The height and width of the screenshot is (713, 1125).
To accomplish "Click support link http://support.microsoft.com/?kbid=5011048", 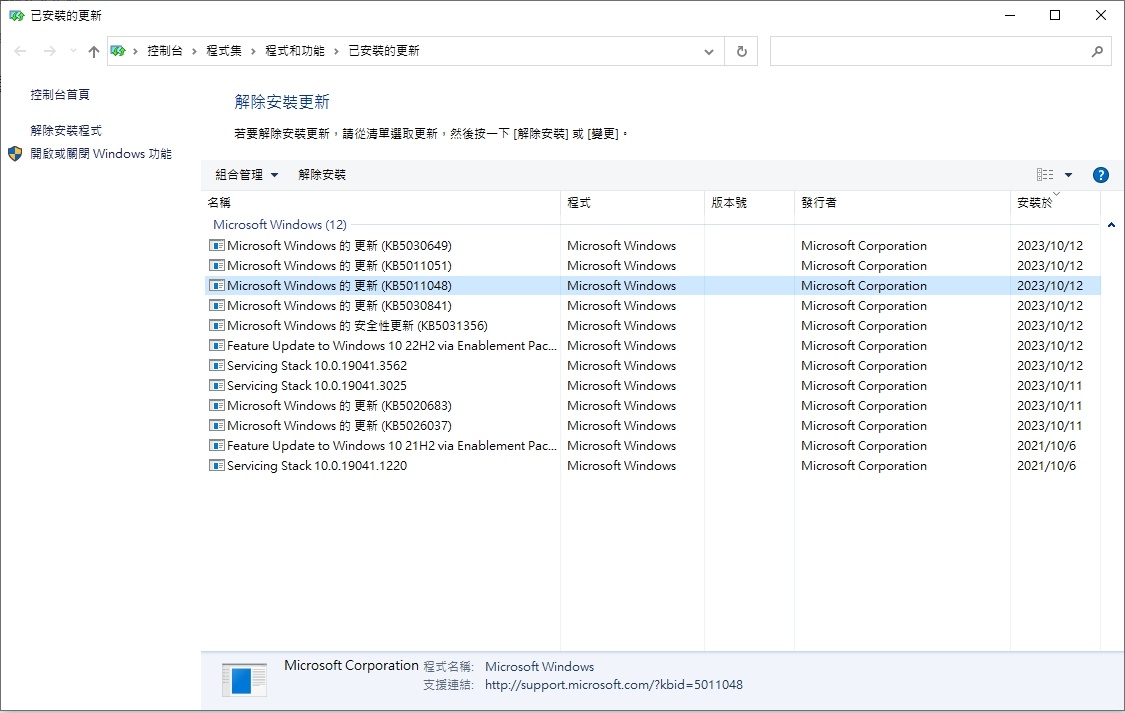I will [x=613, y=685].
